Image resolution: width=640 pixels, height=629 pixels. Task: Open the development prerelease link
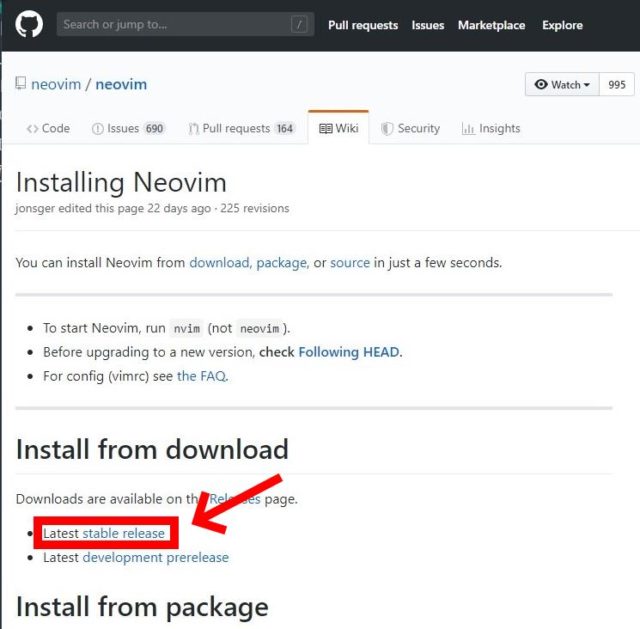156,557
